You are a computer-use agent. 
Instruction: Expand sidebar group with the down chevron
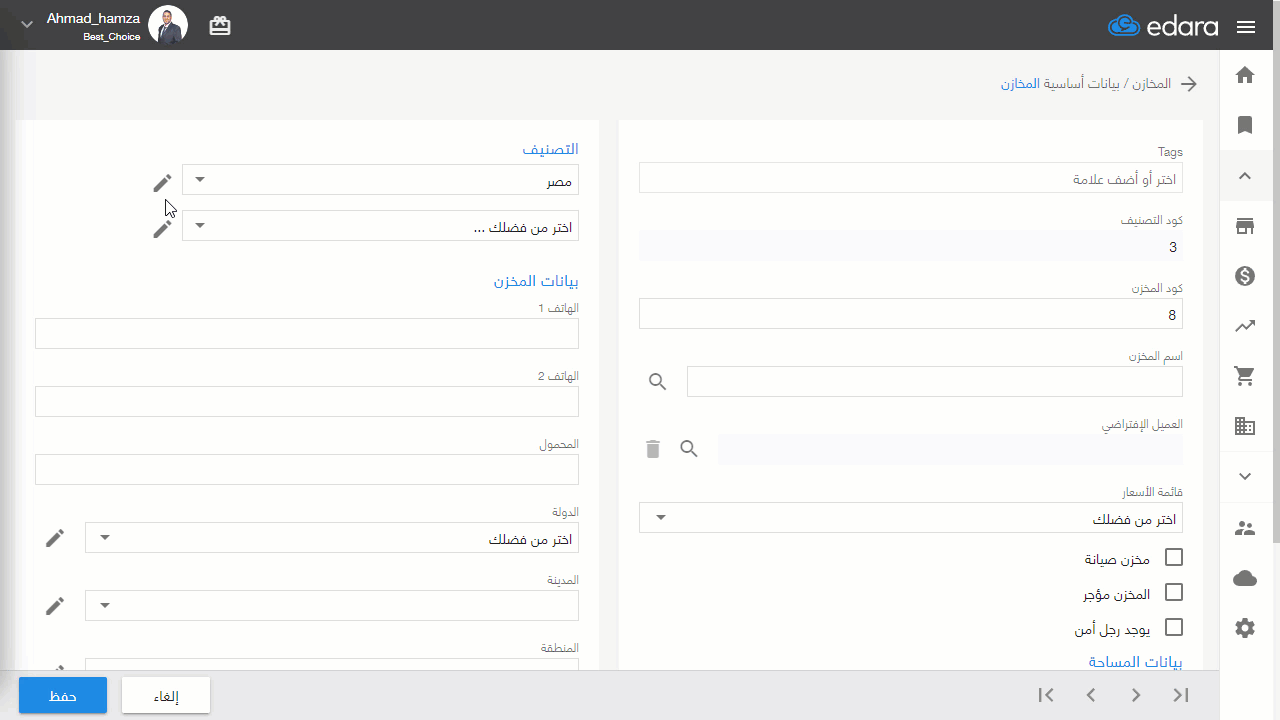(1245, 476)
